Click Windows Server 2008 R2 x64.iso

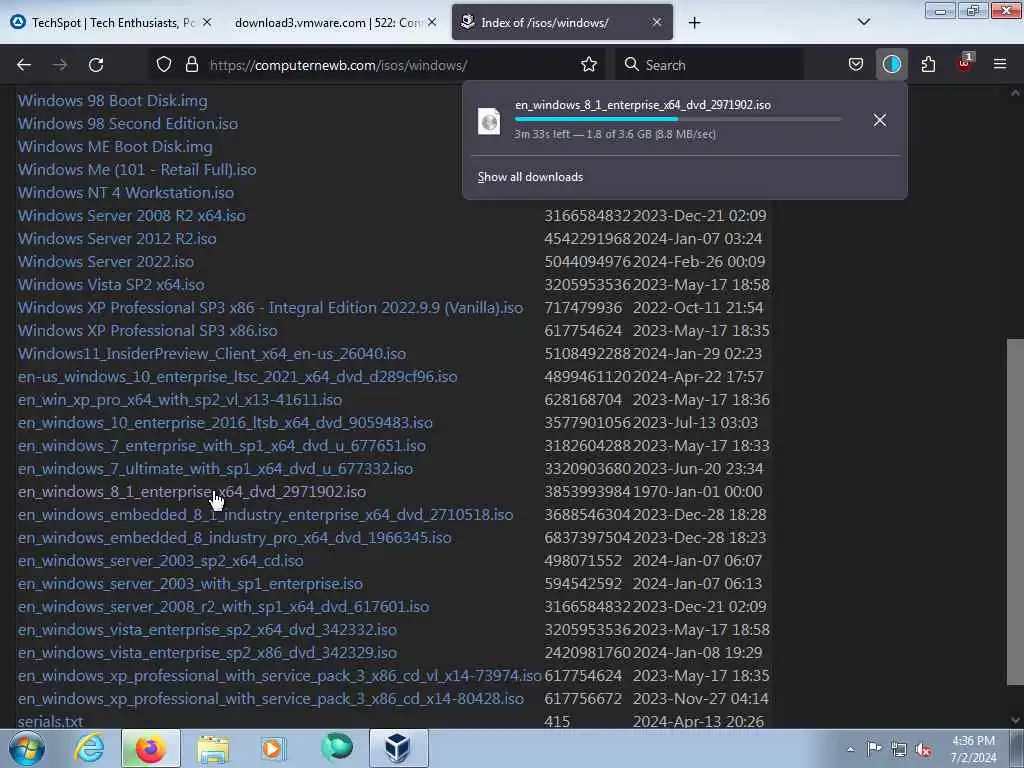[132, 216]
